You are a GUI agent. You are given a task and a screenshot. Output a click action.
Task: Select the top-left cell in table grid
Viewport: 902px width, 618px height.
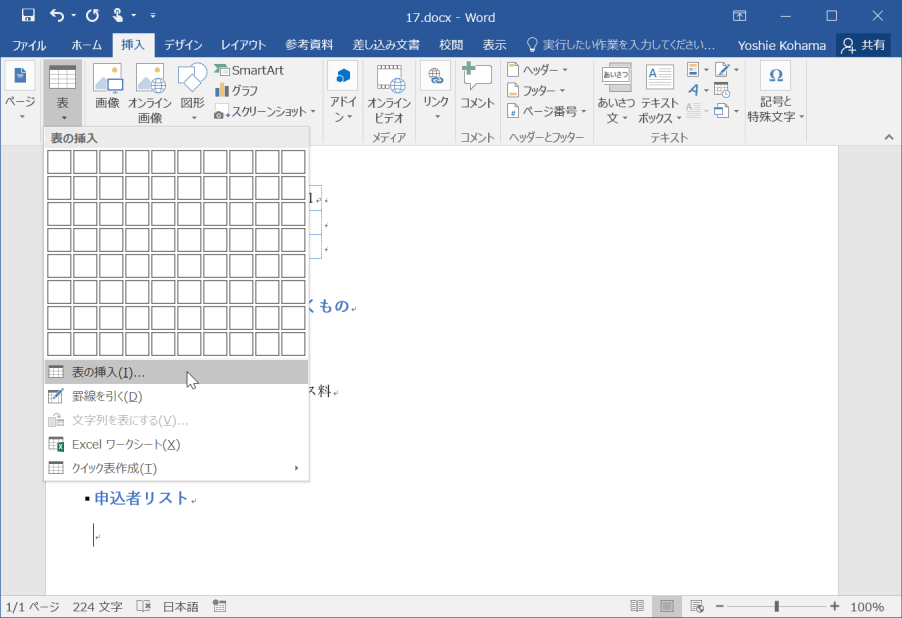[x=59, y=162]
